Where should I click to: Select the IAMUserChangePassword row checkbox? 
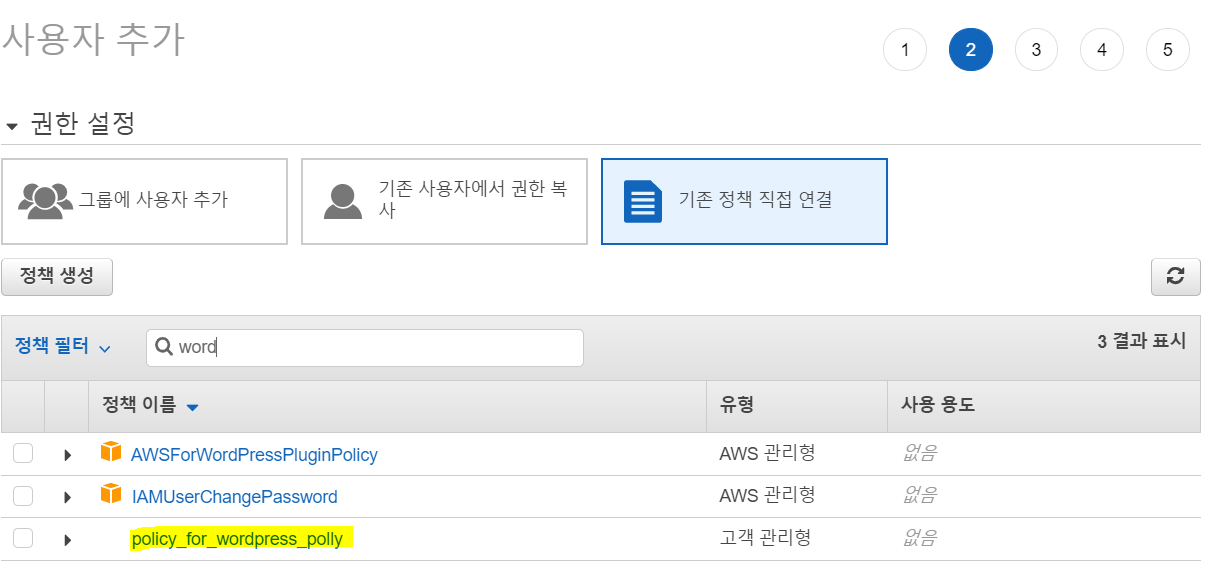click(x=23, y=496)
